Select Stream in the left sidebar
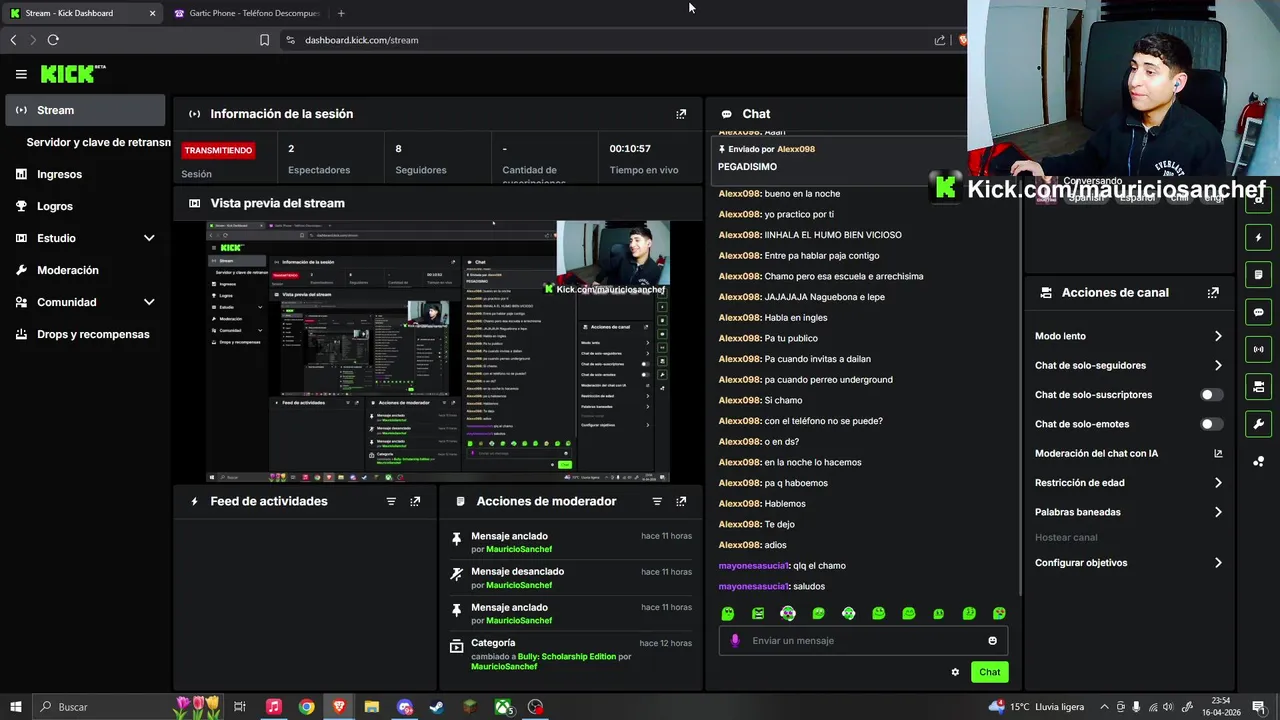The width and height of the screenshot is (1280, 720). point(85,110)
